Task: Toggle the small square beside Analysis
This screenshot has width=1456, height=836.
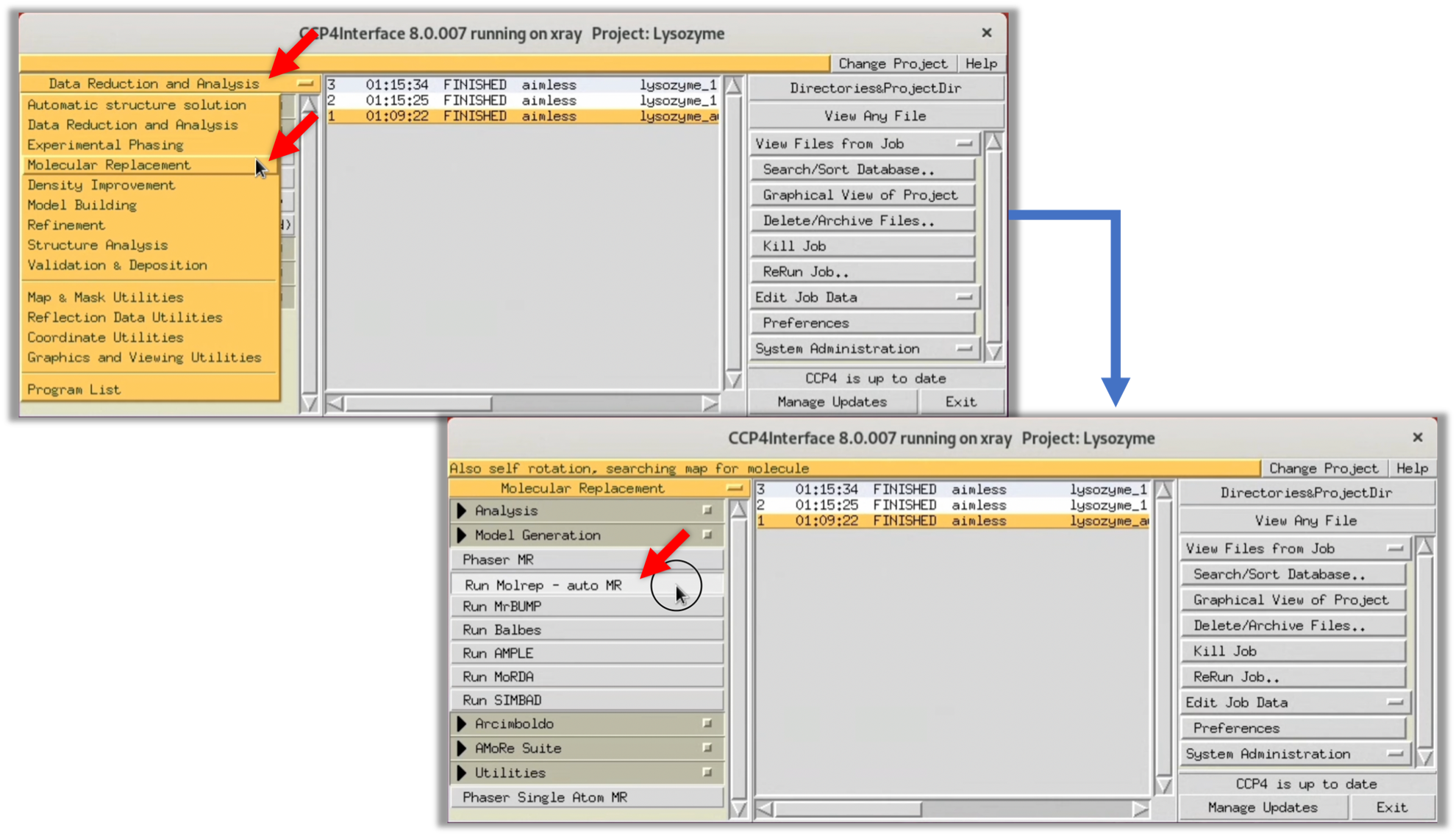Action: (707, 510)
